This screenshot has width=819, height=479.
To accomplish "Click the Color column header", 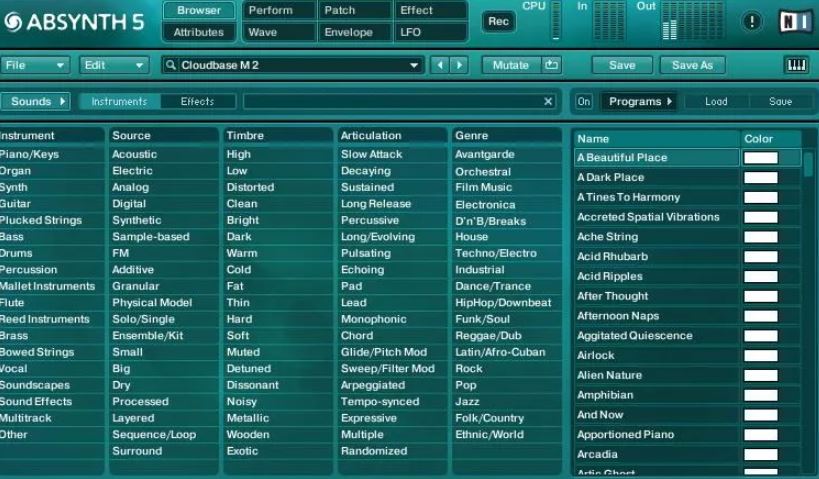I will (770, 139).
